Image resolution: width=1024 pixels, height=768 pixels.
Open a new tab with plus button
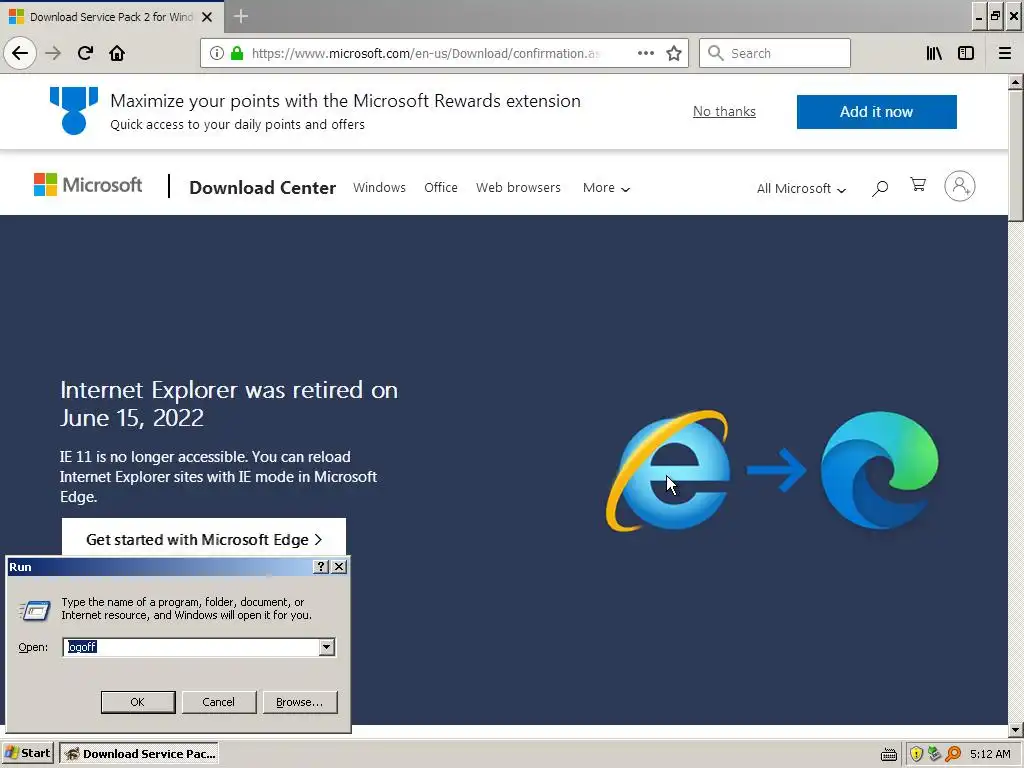point(241,16)
